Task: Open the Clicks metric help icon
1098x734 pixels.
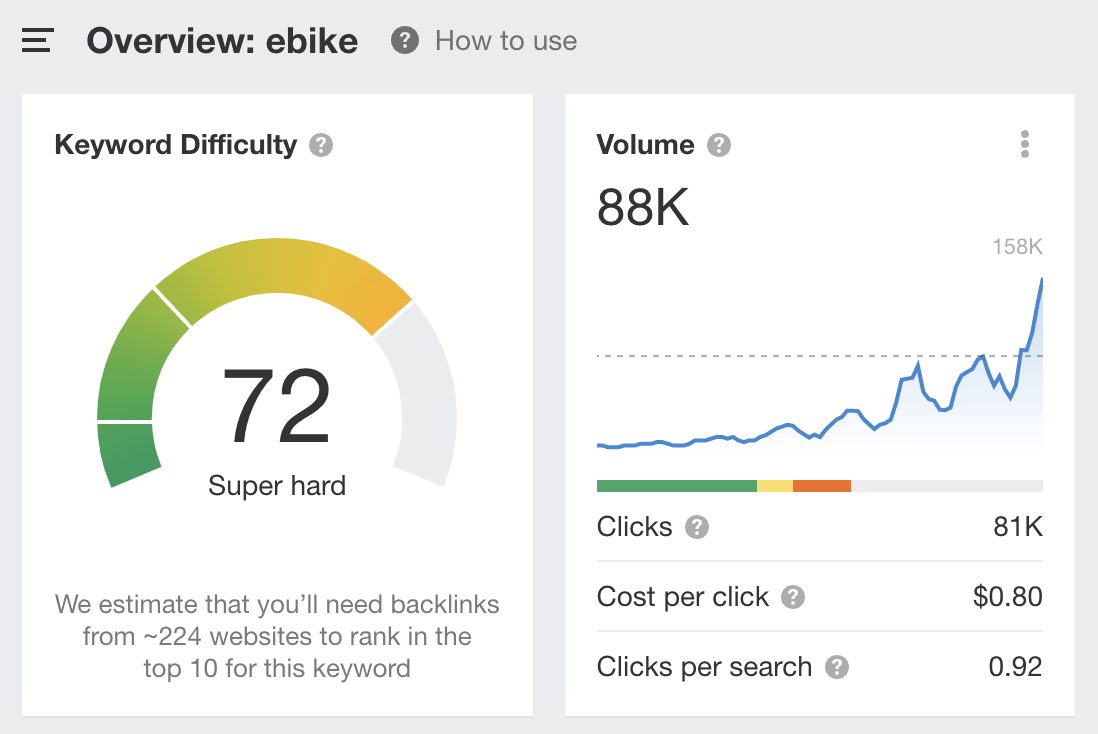Action: click(697, 527)
